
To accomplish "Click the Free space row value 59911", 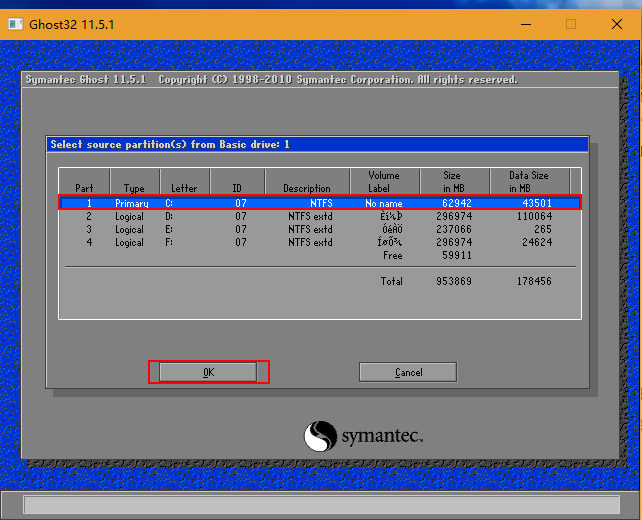I will point(457,255).
